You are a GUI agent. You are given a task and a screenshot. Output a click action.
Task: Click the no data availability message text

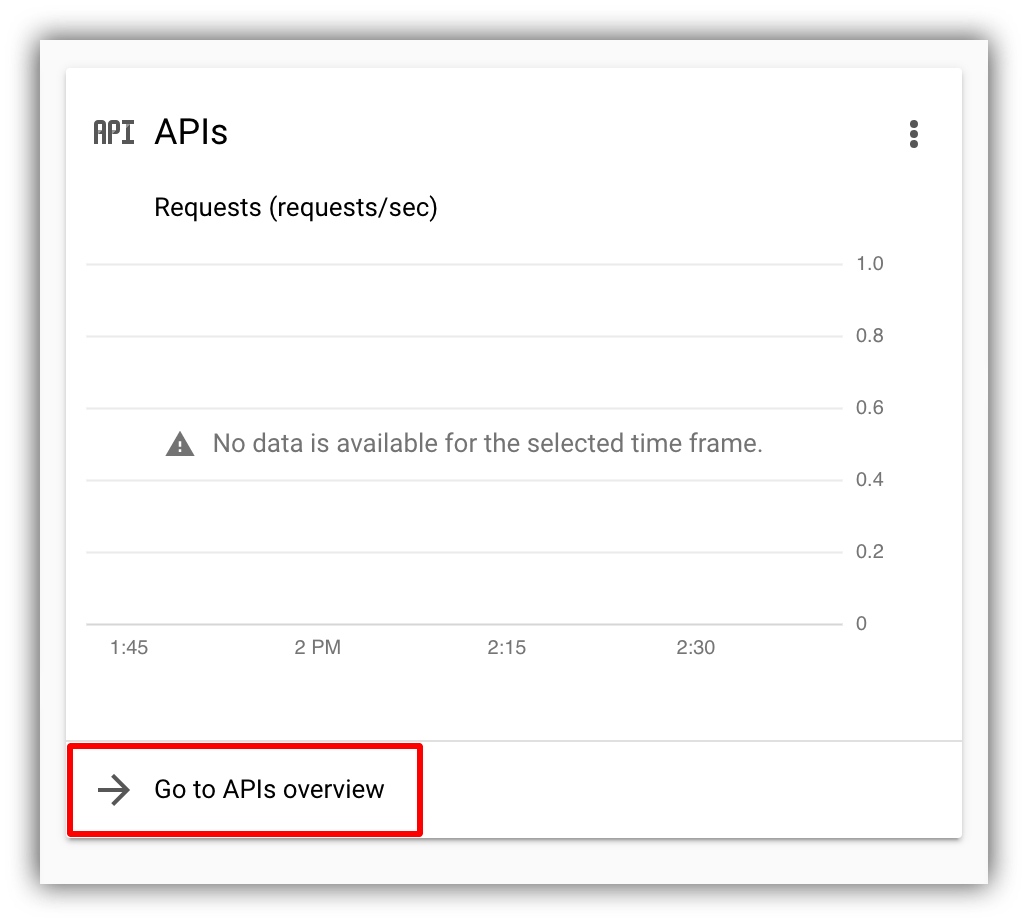coord(486,443)
